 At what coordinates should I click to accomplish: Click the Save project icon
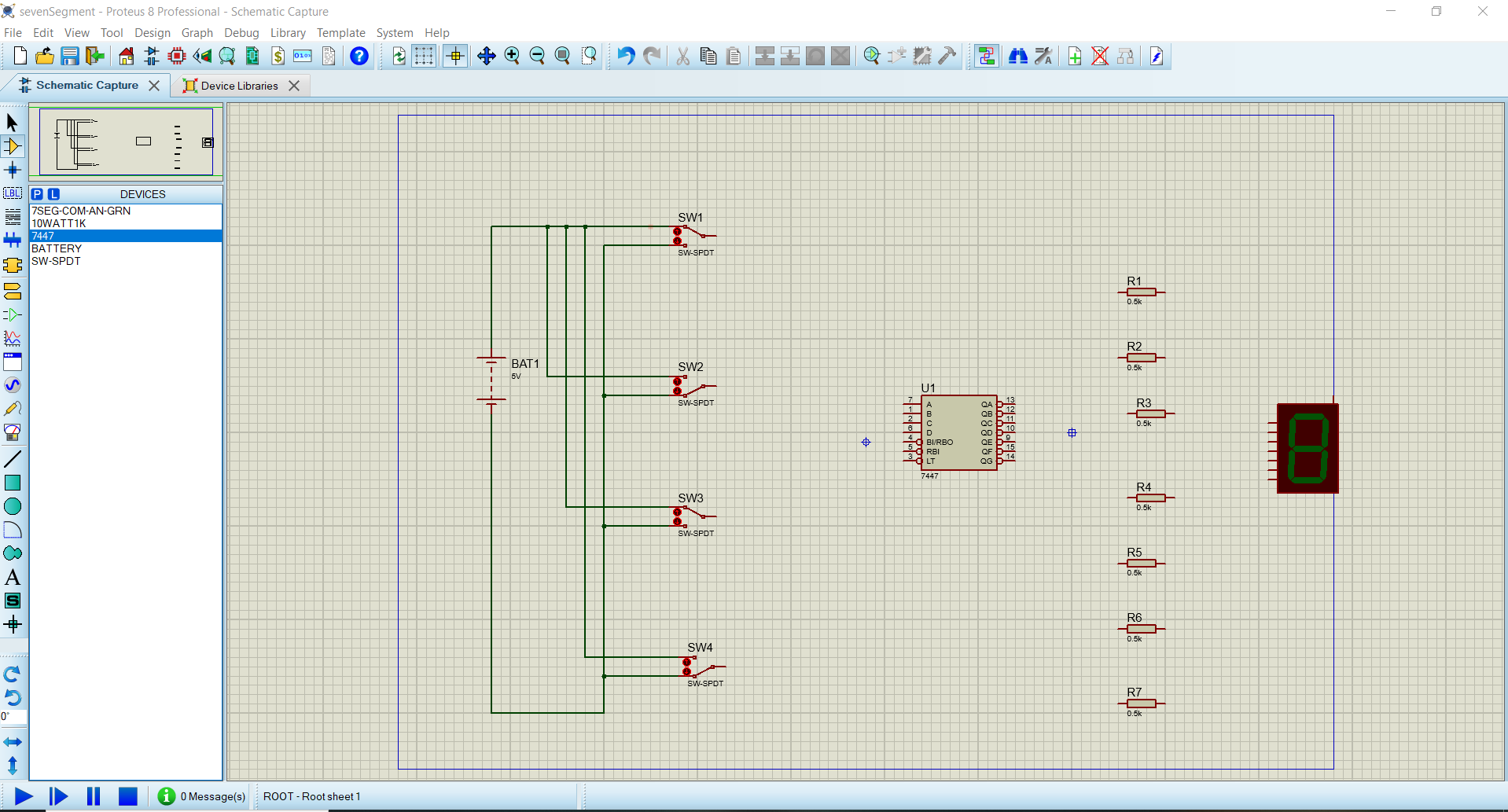tap(70, 56)
